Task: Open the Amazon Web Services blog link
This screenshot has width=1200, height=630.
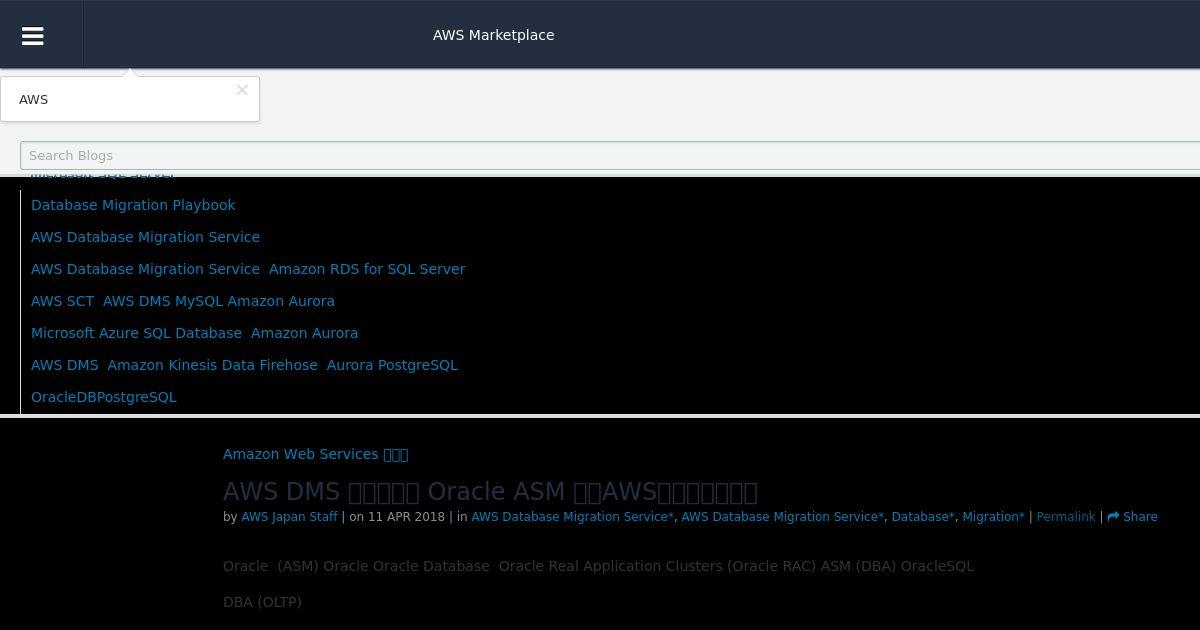Action: (x=315, y=454)
